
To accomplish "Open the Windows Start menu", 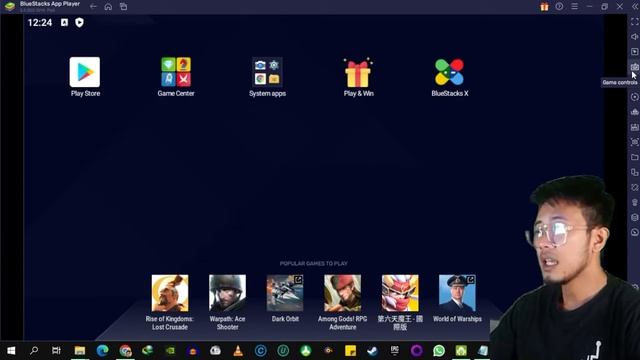I will click(11, 351).
